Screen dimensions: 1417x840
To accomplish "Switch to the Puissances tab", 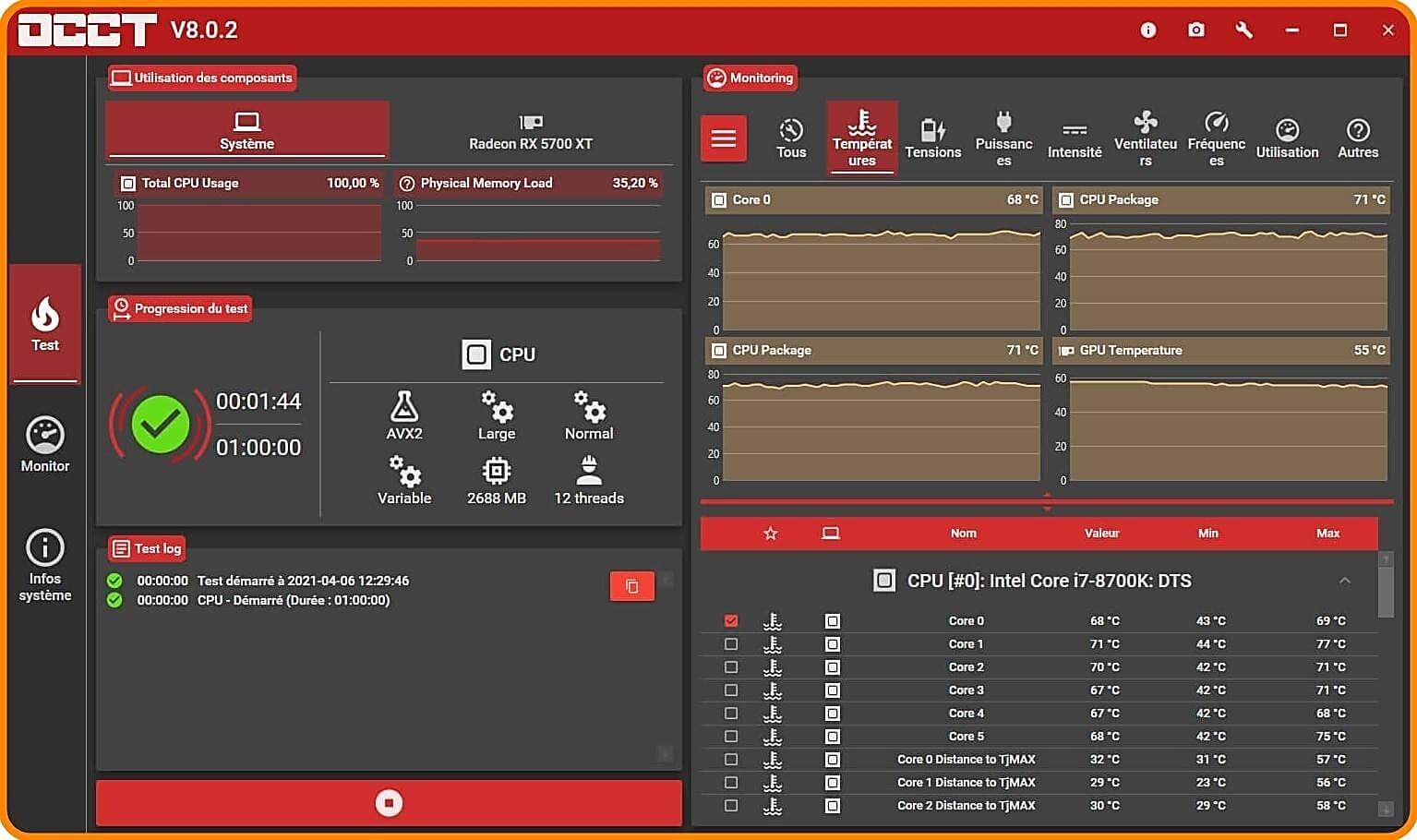I will [x=1004, y=138].
